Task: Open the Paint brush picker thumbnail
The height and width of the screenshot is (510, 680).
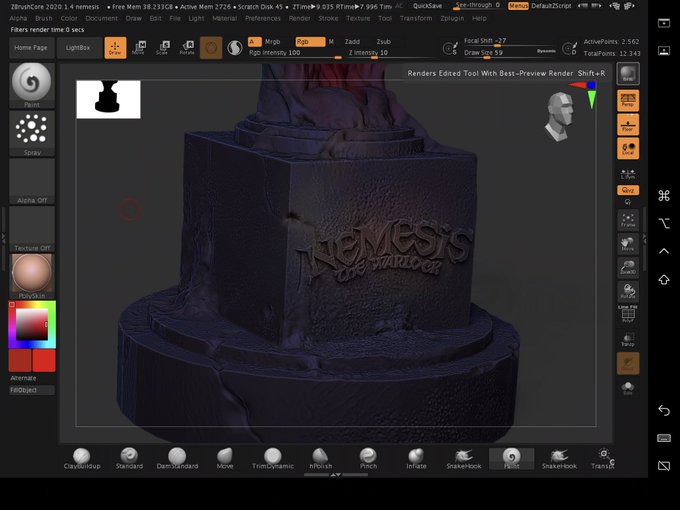Action: click(32, 85)
